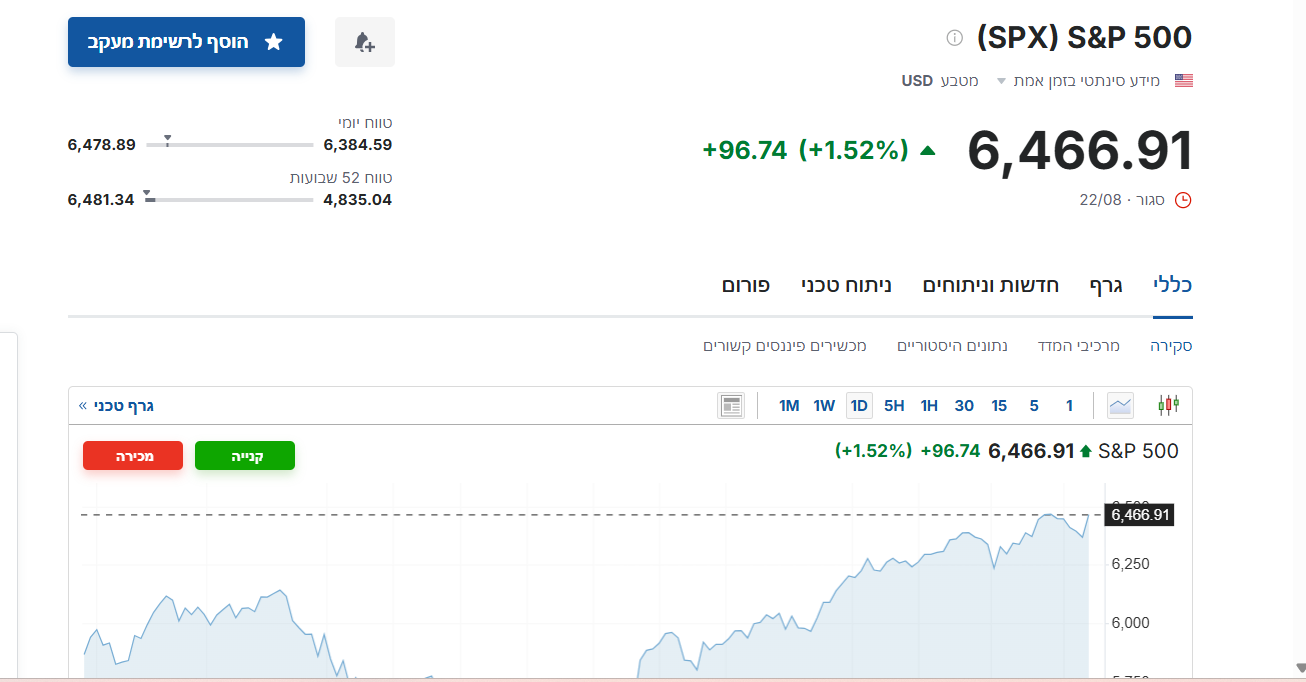Click the create alert bell icon
The height and width of the screenshot is (682, 1306).
pyautogui.click(x=365, y=42)
